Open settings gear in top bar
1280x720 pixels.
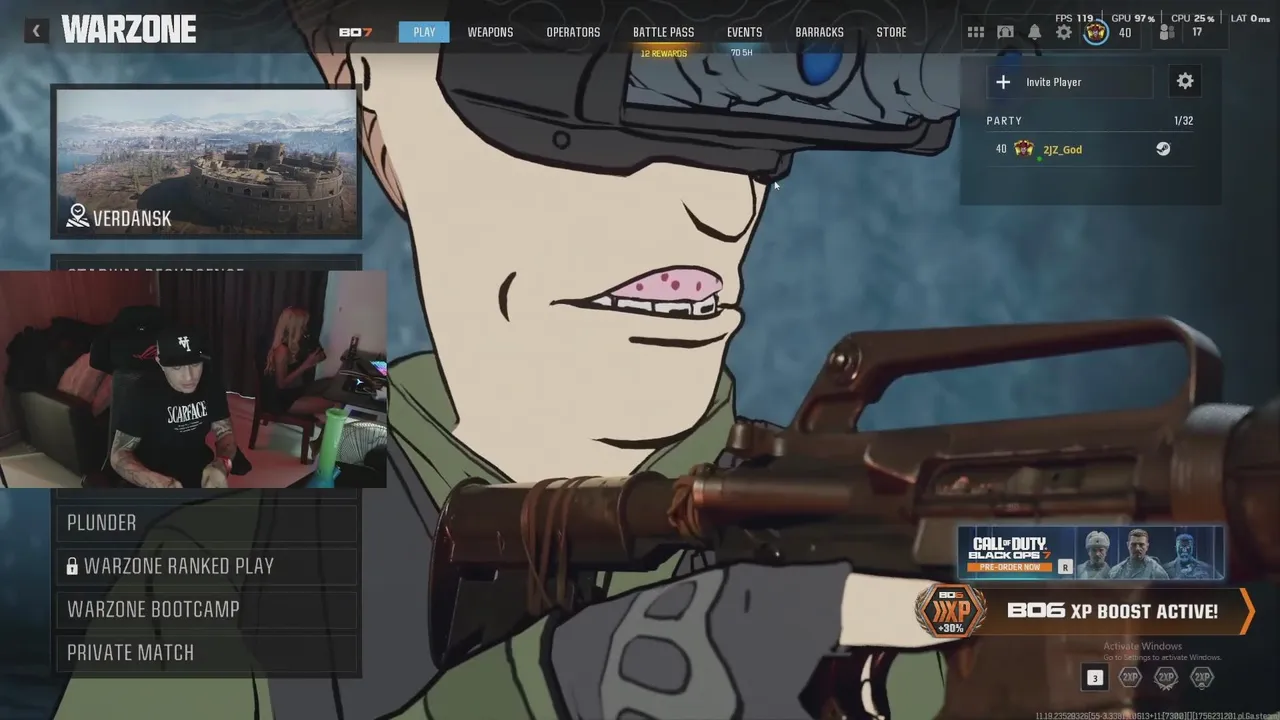tap(1064, 33)
